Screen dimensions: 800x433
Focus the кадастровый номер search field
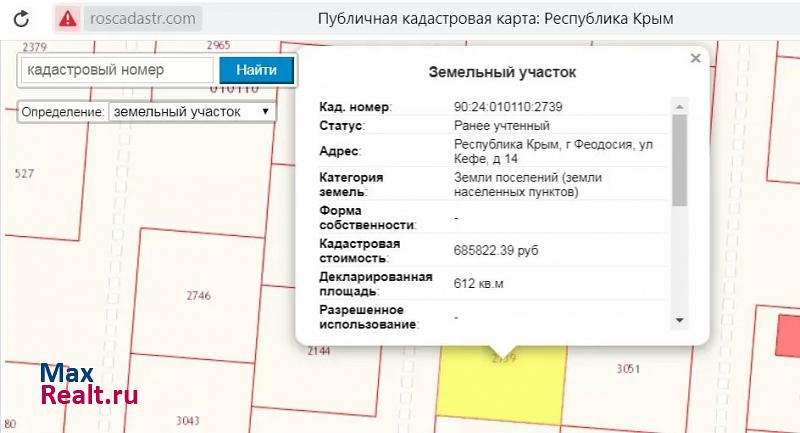point(117,70)
